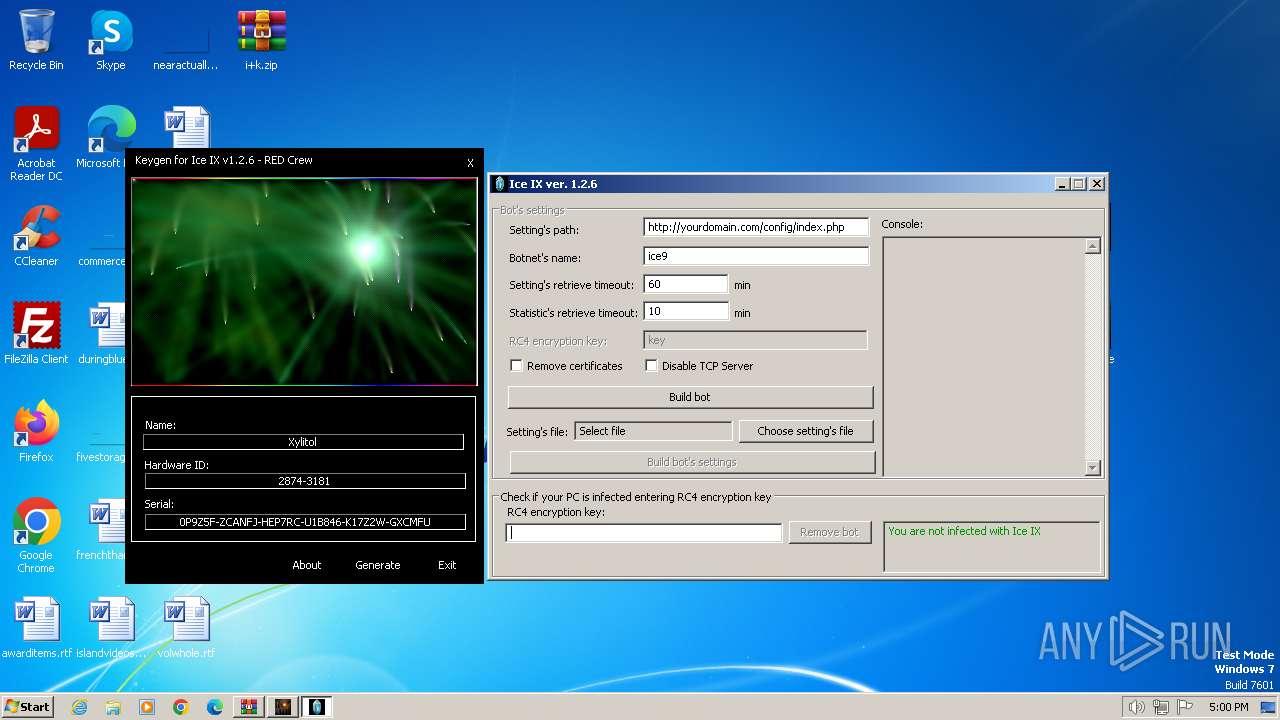1280x720 pixels.
Task: Click the Build bot's settings button
Action: pos(692,462)
